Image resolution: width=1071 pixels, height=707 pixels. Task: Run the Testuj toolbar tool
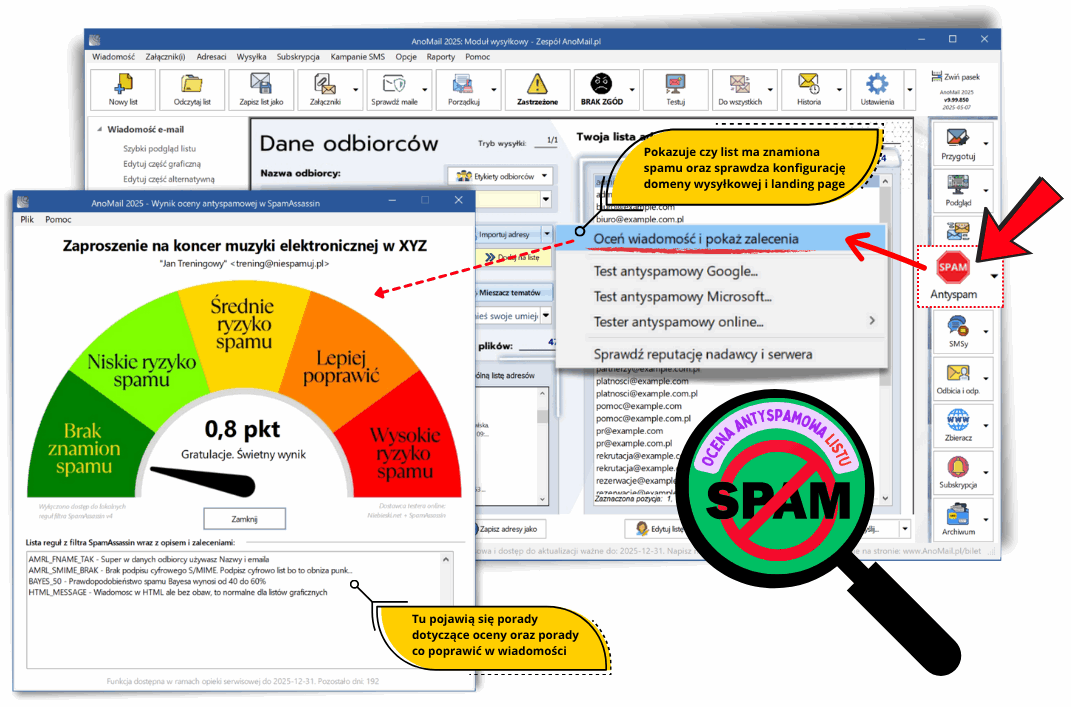pos(675,89)
